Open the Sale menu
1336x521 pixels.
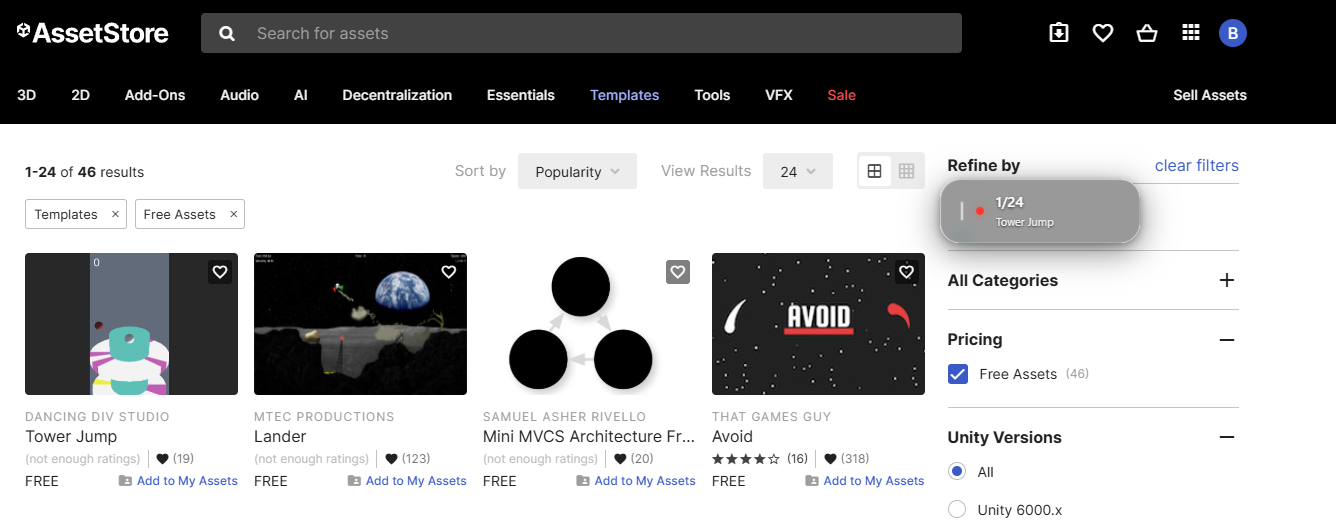click(x=842, y=95)
